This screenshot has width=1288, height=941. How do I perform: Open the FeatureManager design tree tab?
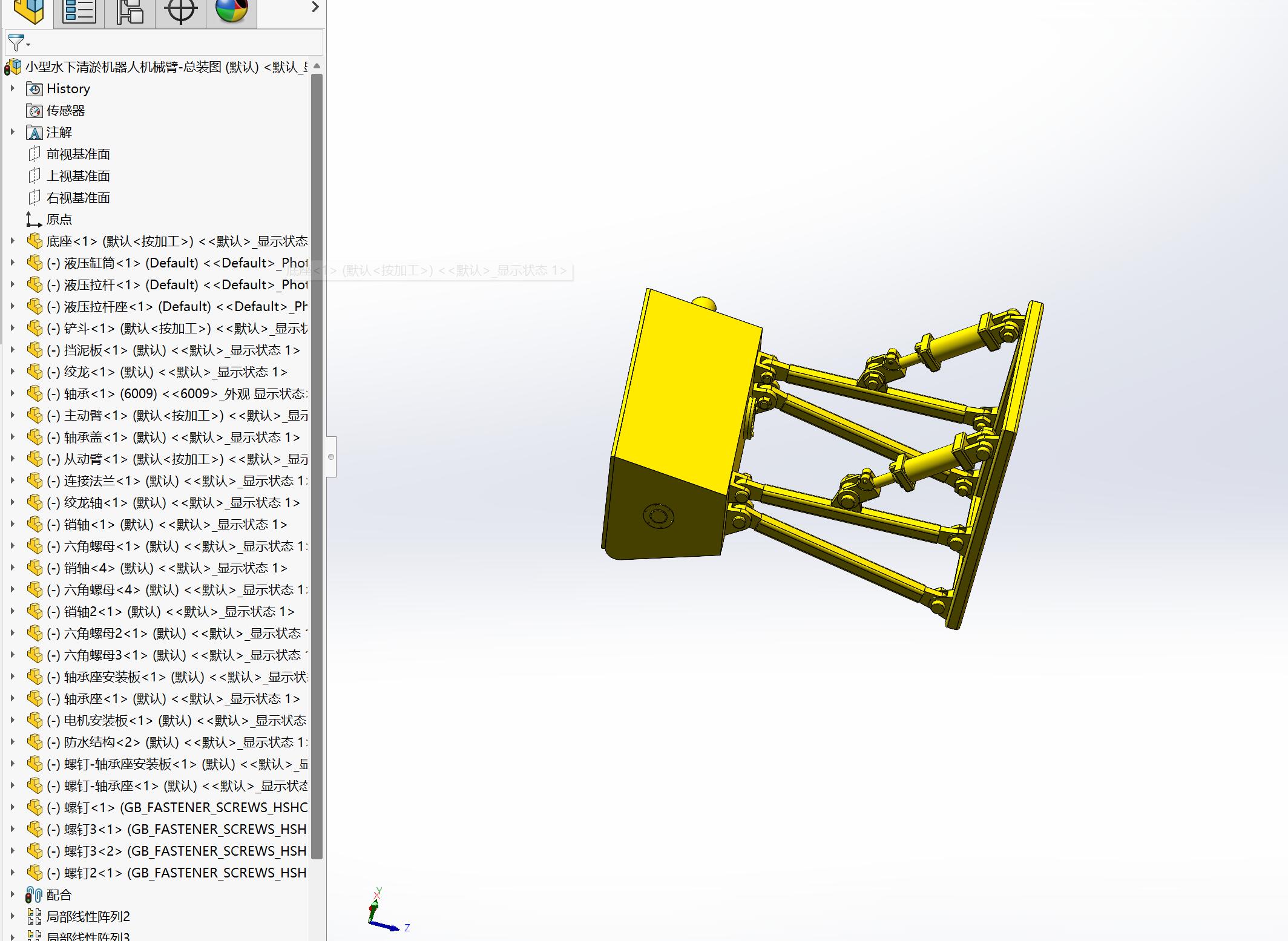click(28, 12)
